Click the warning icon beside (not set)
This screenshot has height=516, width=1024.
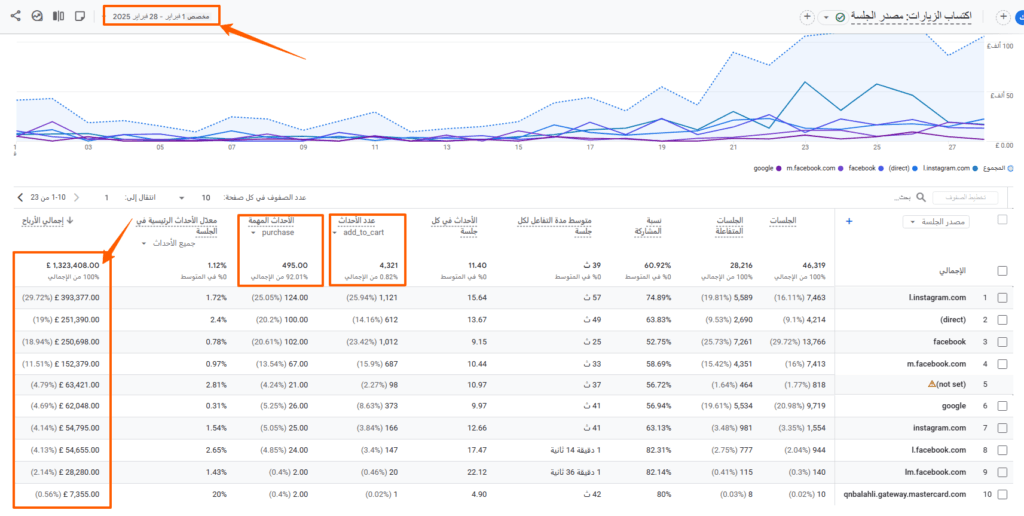[932, 385]
